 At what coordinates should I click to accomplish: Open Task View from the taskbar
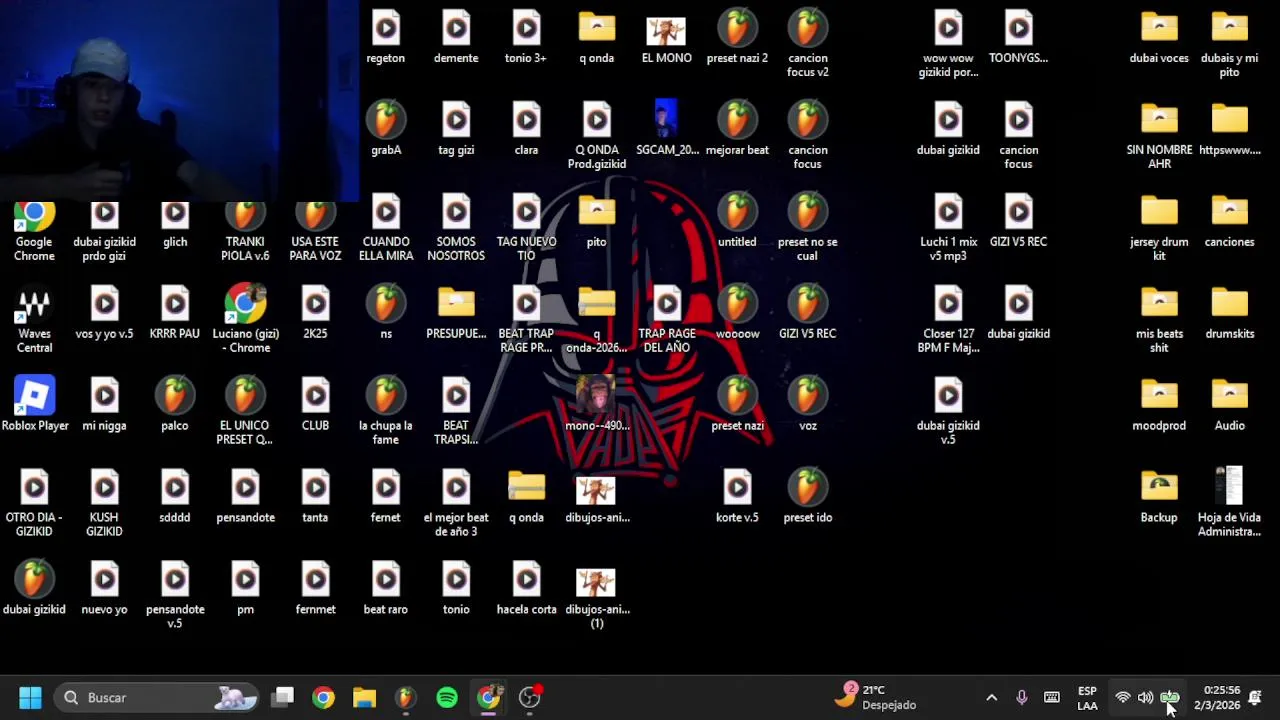(x=284, y=697)
